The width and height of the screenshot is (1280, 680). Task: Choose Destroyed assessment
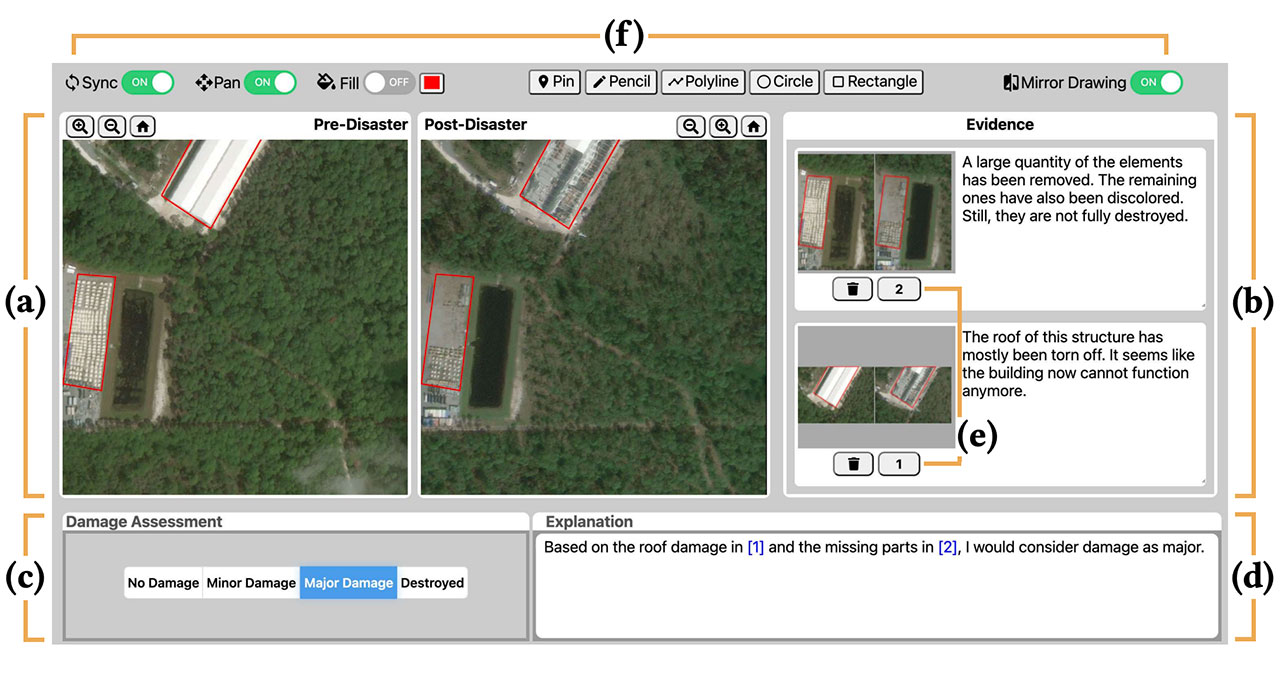[432, 583]
